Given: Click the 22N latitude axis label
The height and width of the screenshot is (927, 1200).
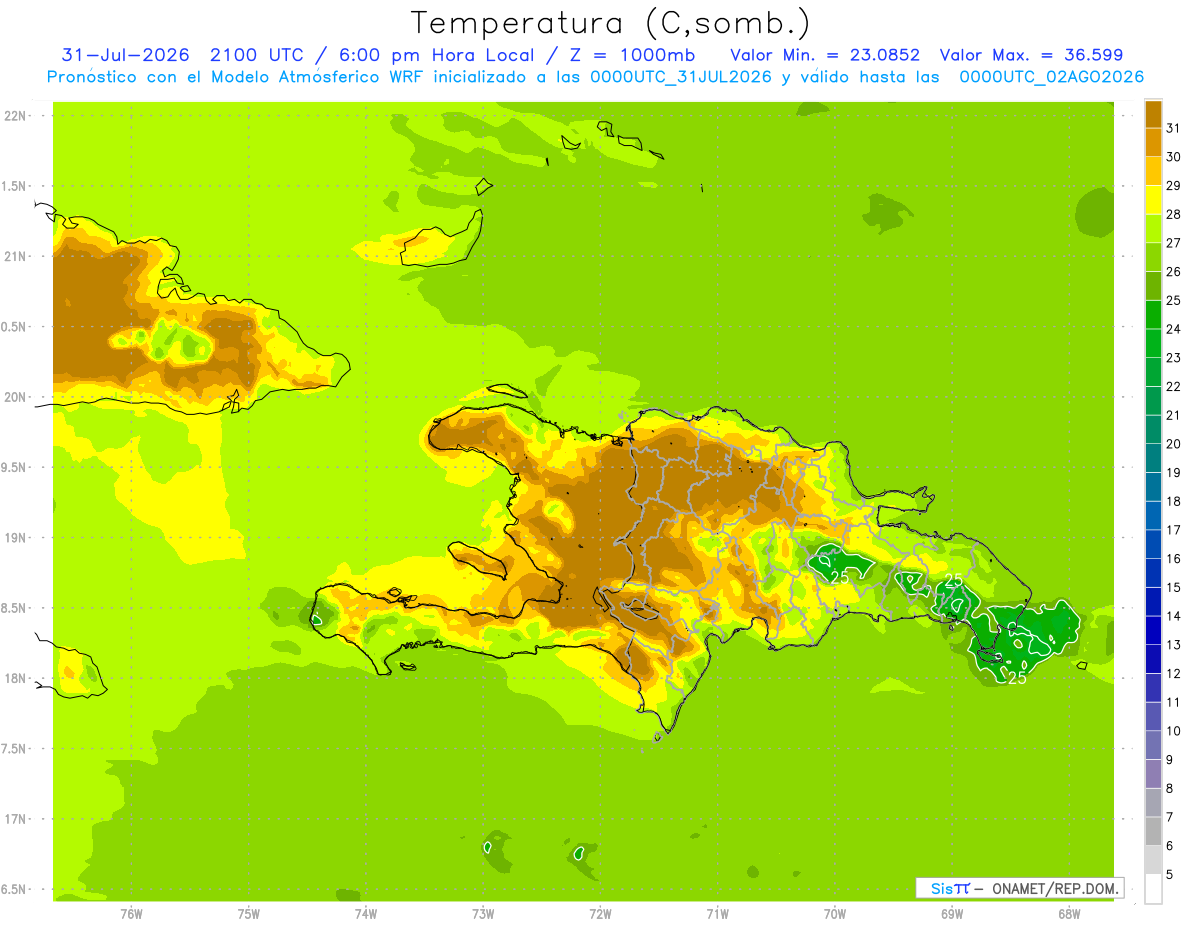Looking at the screenshot, I should [15, 115].
